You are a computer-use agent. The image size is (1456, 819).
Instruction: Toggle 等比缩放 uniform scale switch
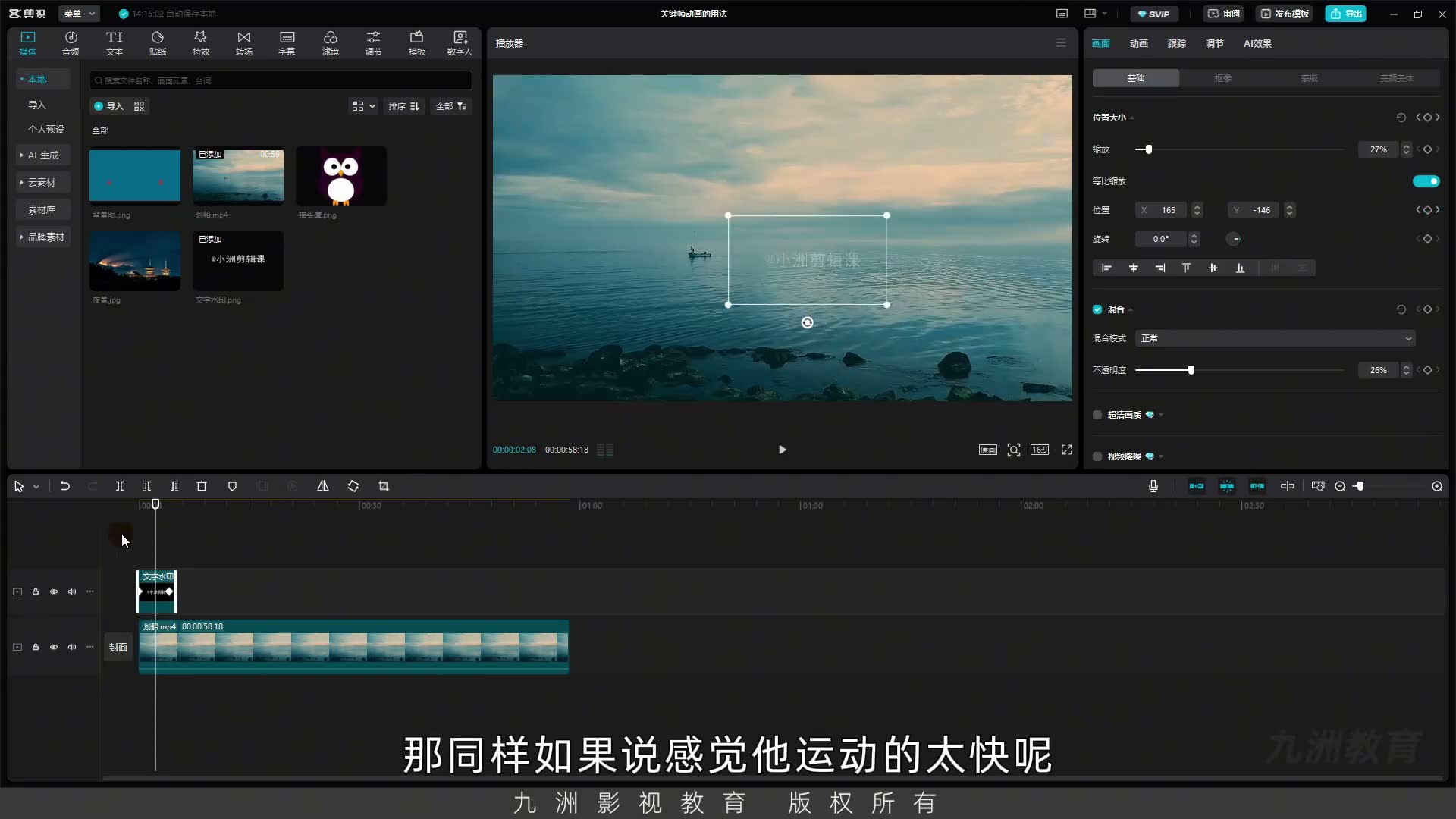click(1426, 181)
